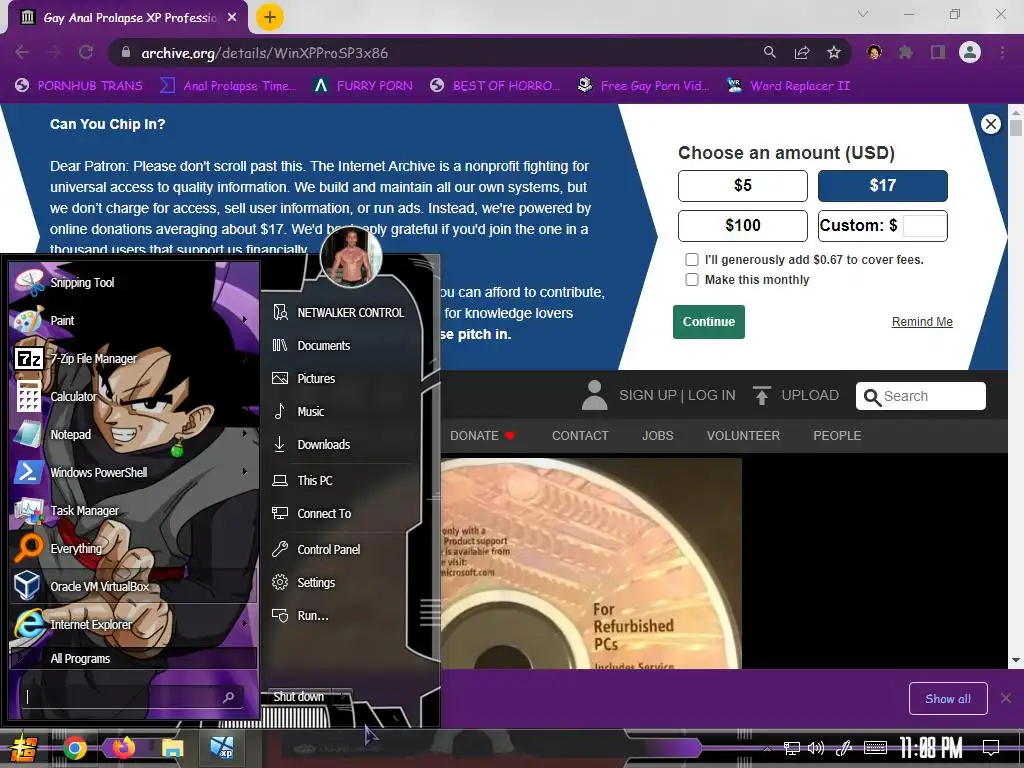
Task: Open the Chrome extensions puzzle icon
Action: tap(906, 52)
